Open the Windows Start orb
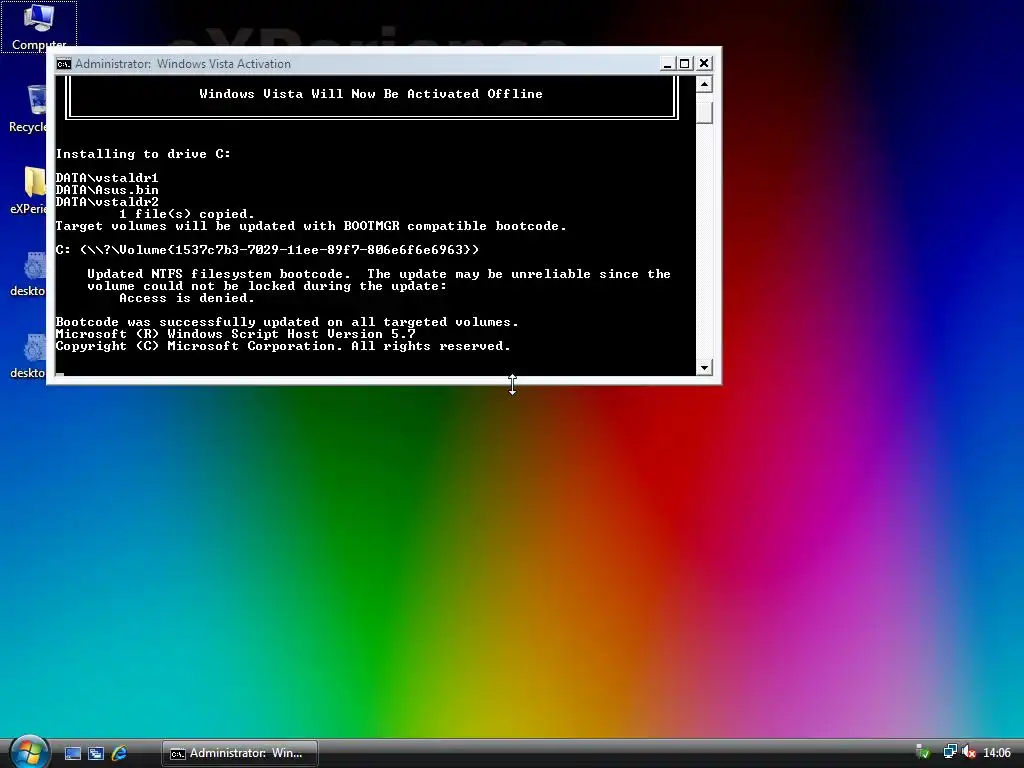 (x=29, y=751)
